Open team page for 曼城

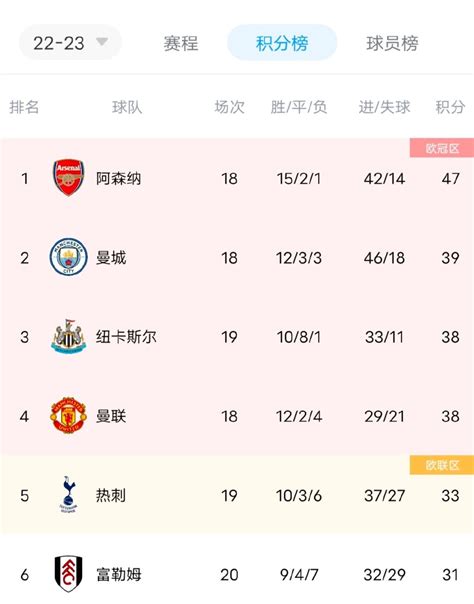[x=111, y=258]
